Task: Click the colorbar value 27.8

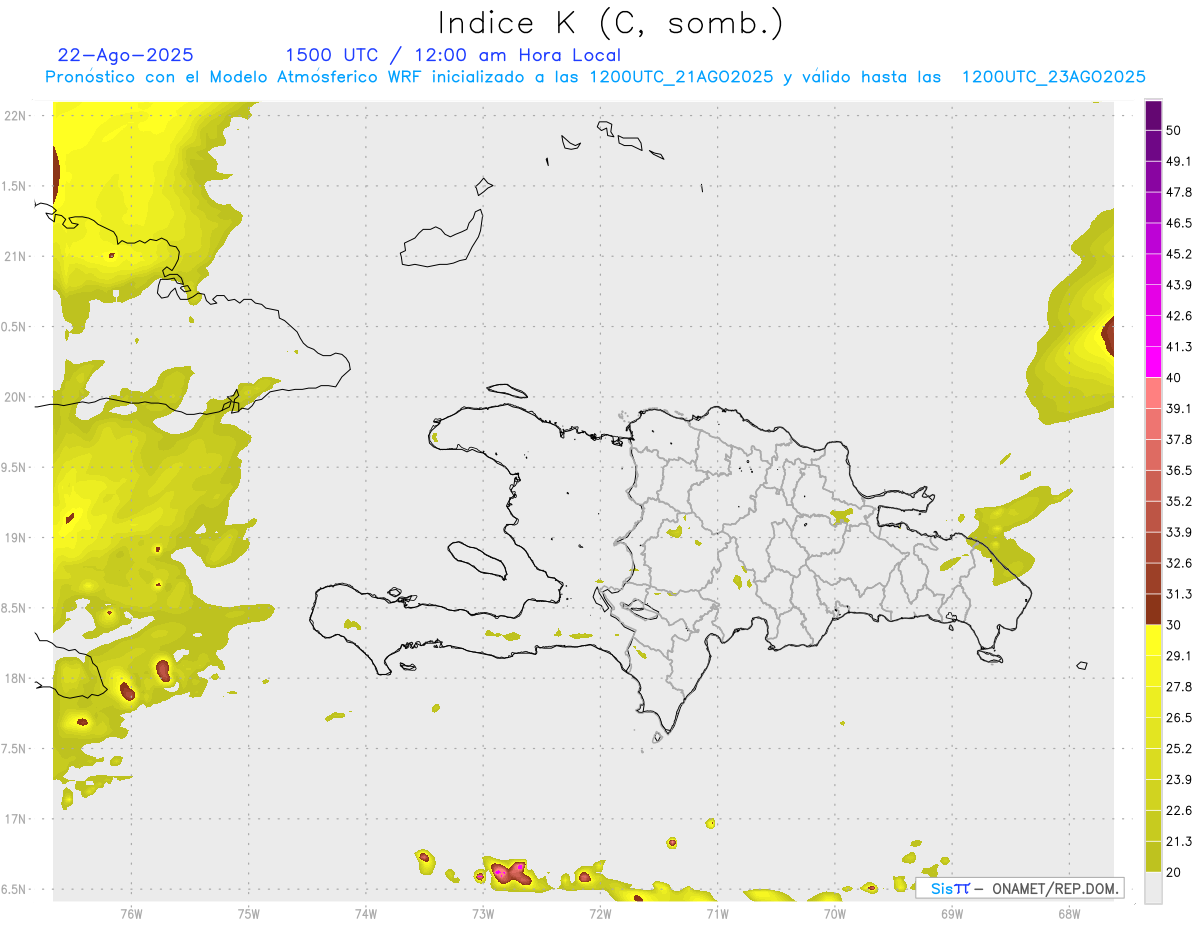Action: (x=1179, y=687)
